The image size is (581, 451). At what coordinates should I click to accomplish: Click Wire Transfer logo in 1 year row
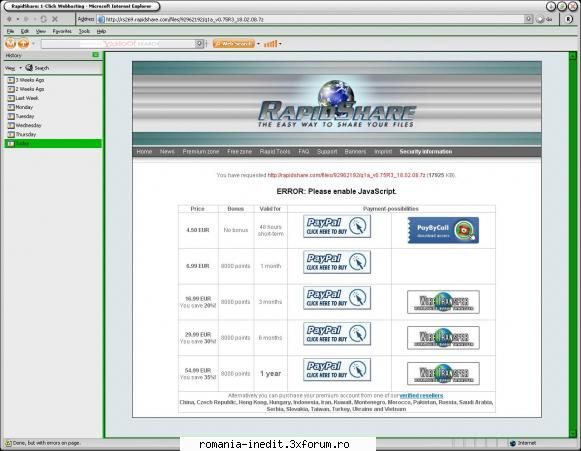(443, 374)
